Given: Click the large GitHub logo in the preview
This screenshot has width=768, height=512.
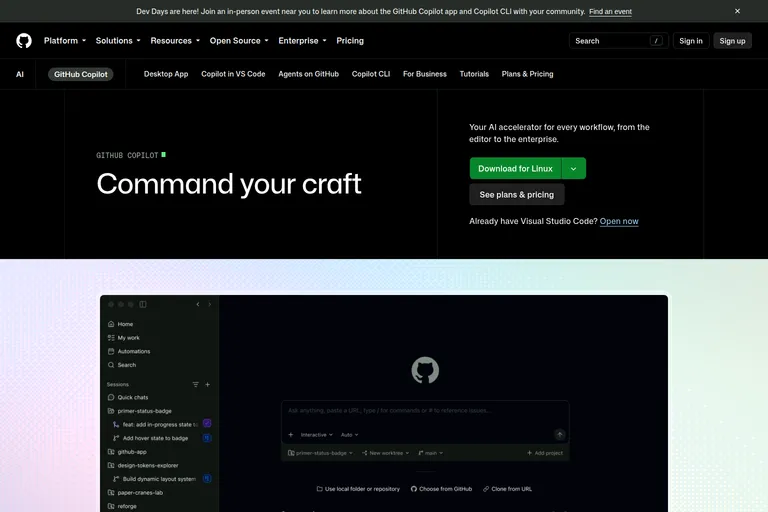Looking at the screenshot, I should [425, 370].
